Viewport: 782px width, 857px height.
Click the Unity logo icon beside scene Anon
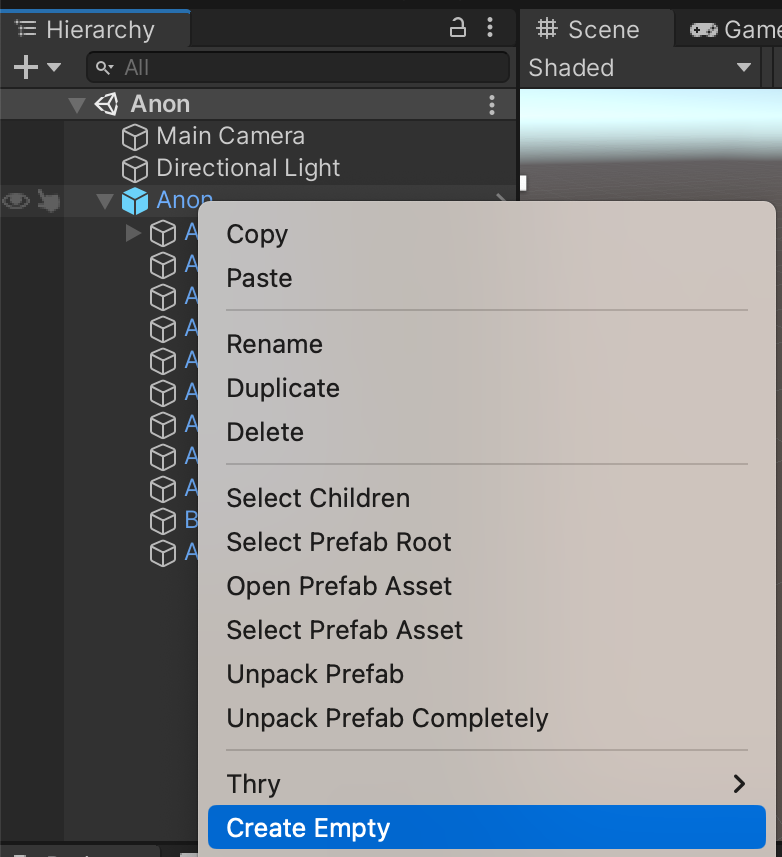(x=106, y=103)
